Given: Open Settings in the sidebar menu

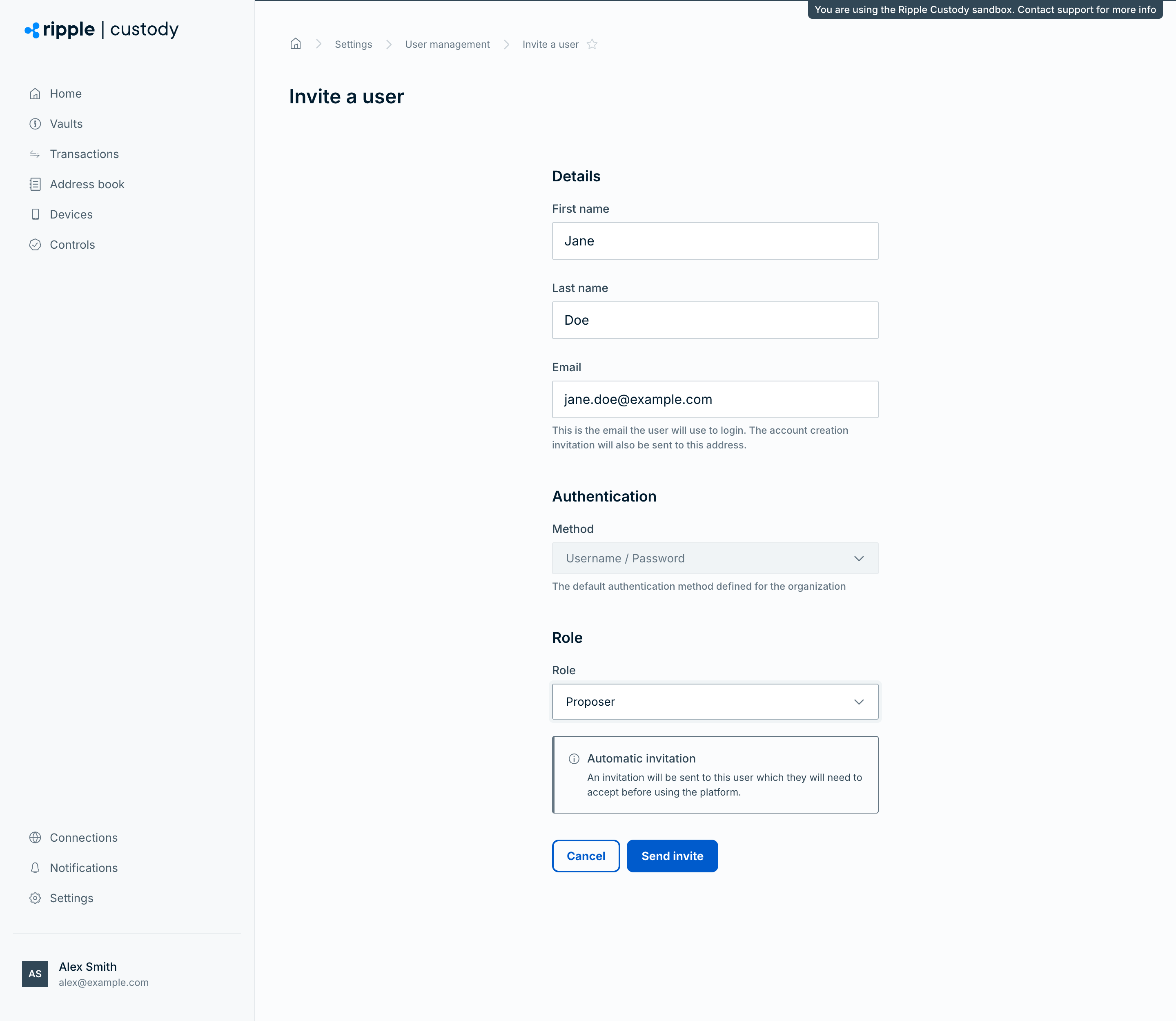Looking at the screenshot, I should coord(72,898).
